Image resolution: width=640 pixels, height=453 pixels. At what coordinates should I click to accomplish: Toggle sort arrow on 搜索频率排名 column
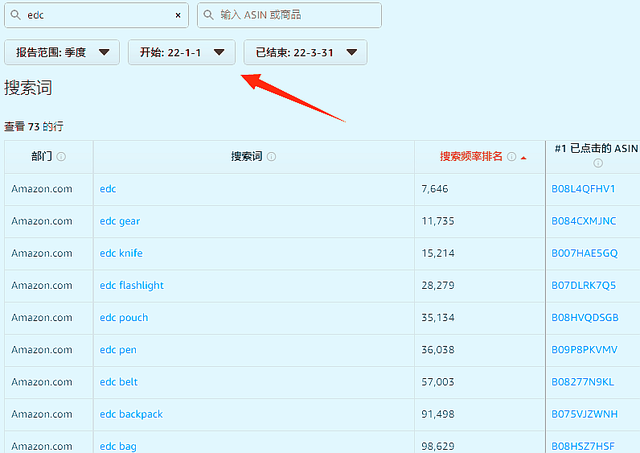(524, 158)
